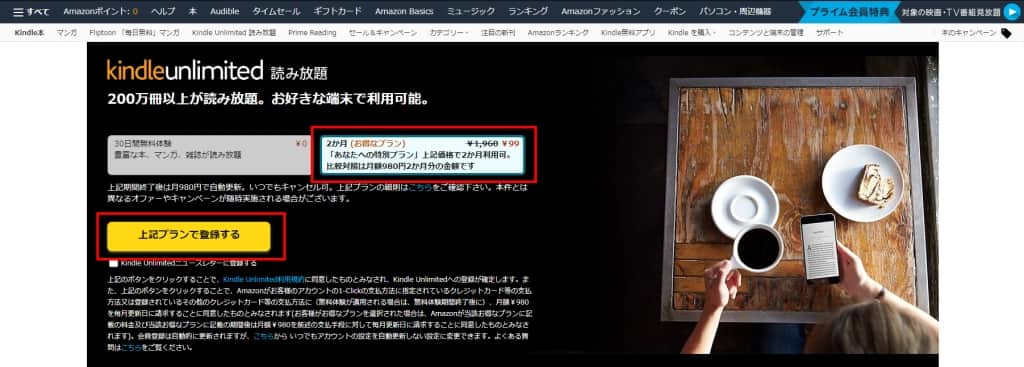Image resolution: width=1024 pixels, height=367 pixels.
Task: Open Amazonポイント balance
Action: pyautogui.click(x=101, y=12)
